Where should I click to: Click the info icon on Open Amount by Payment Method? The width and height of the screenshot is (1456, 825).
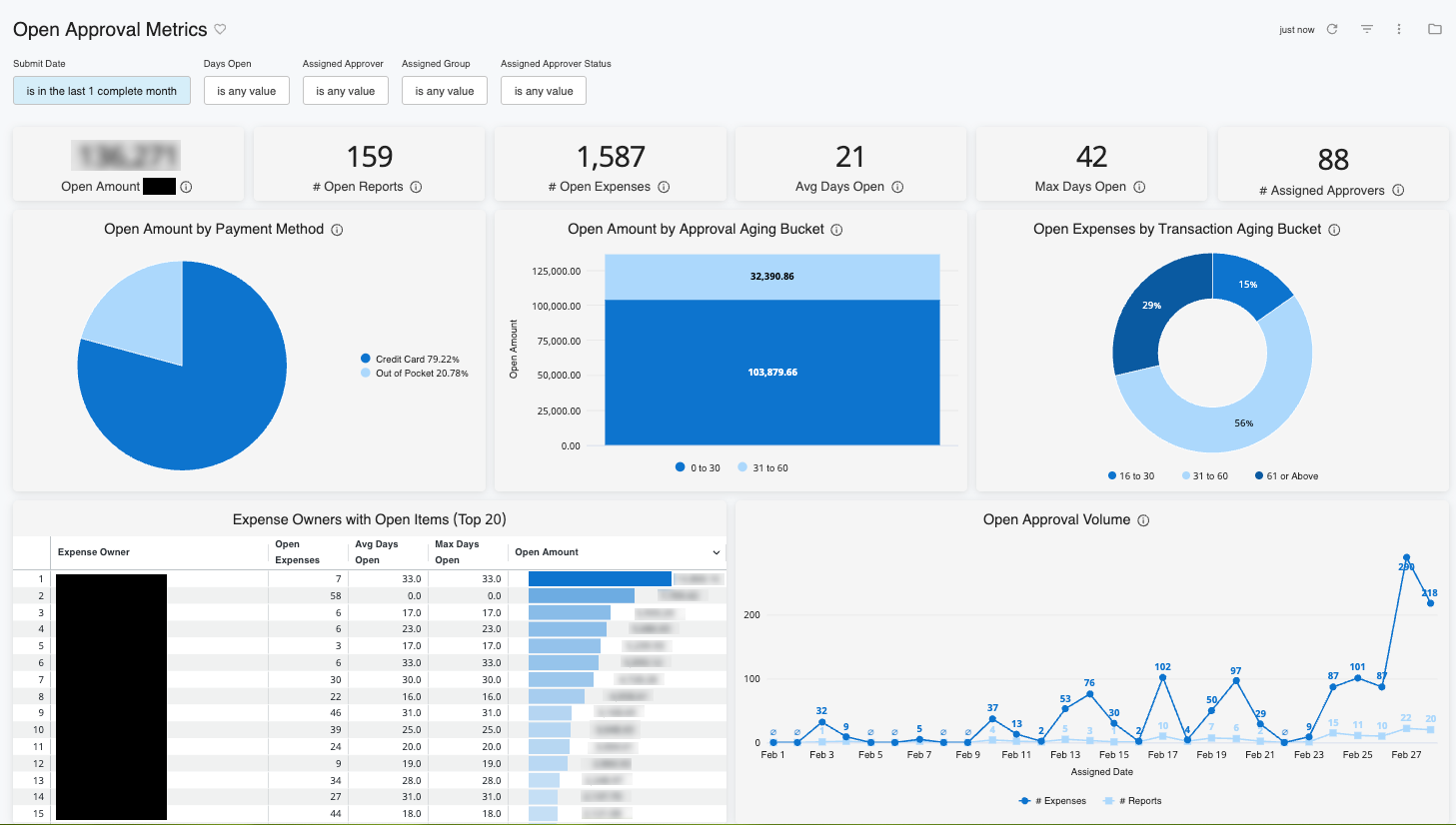337,229
